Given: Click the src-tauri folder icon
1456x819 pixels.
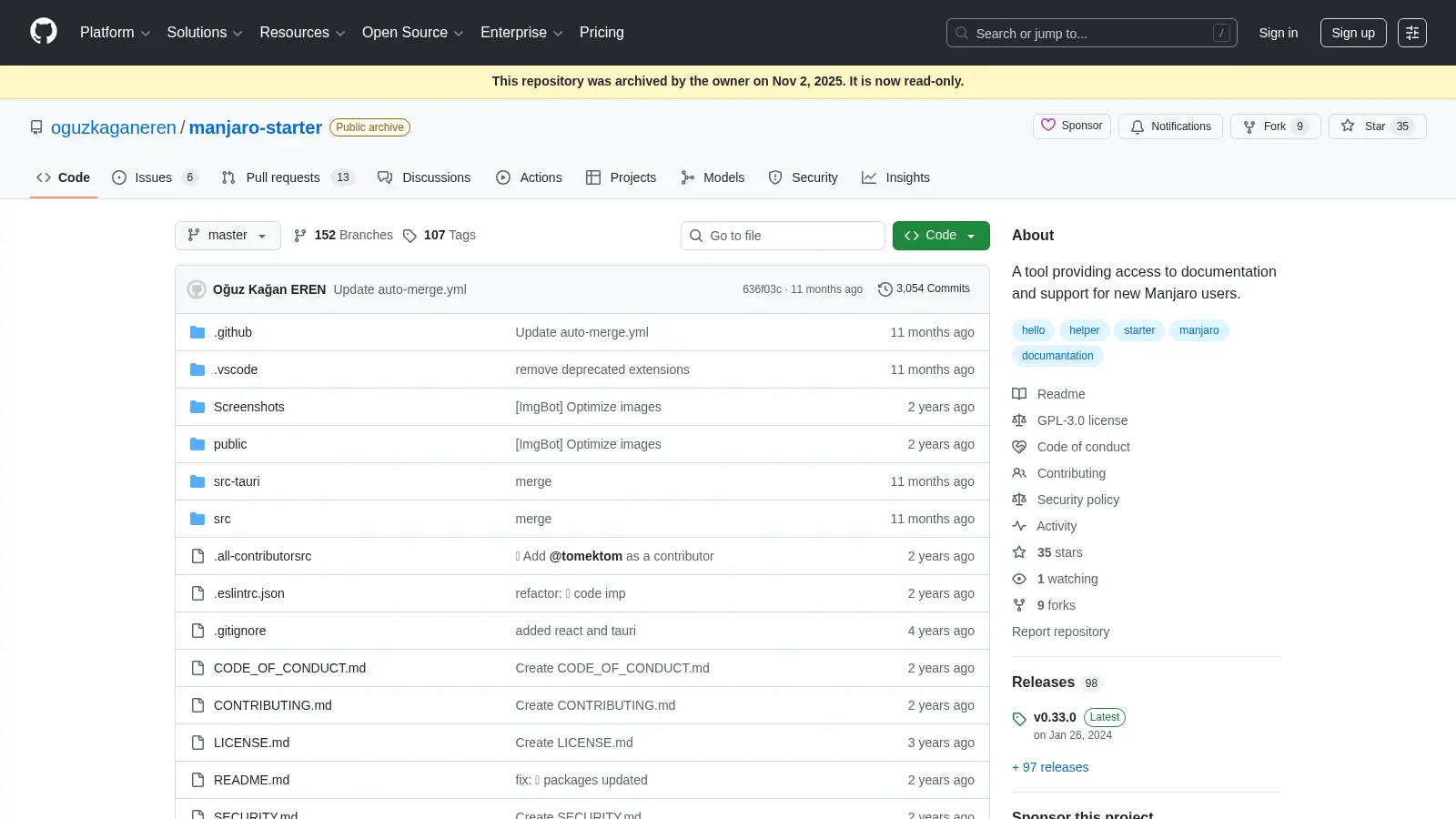Looking at the screenshot, I should tap(197, 481).
